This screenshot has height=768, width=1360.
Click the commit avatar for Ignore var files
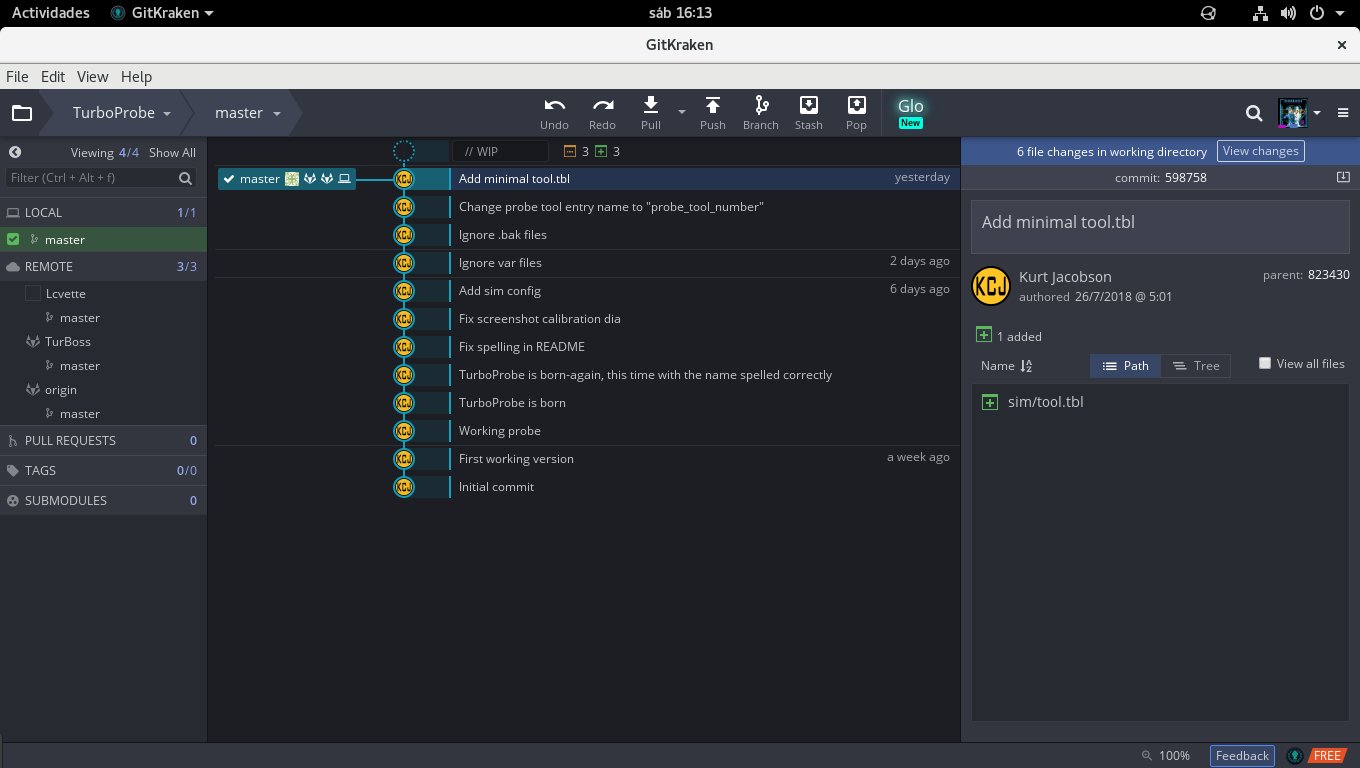point(404,263)
